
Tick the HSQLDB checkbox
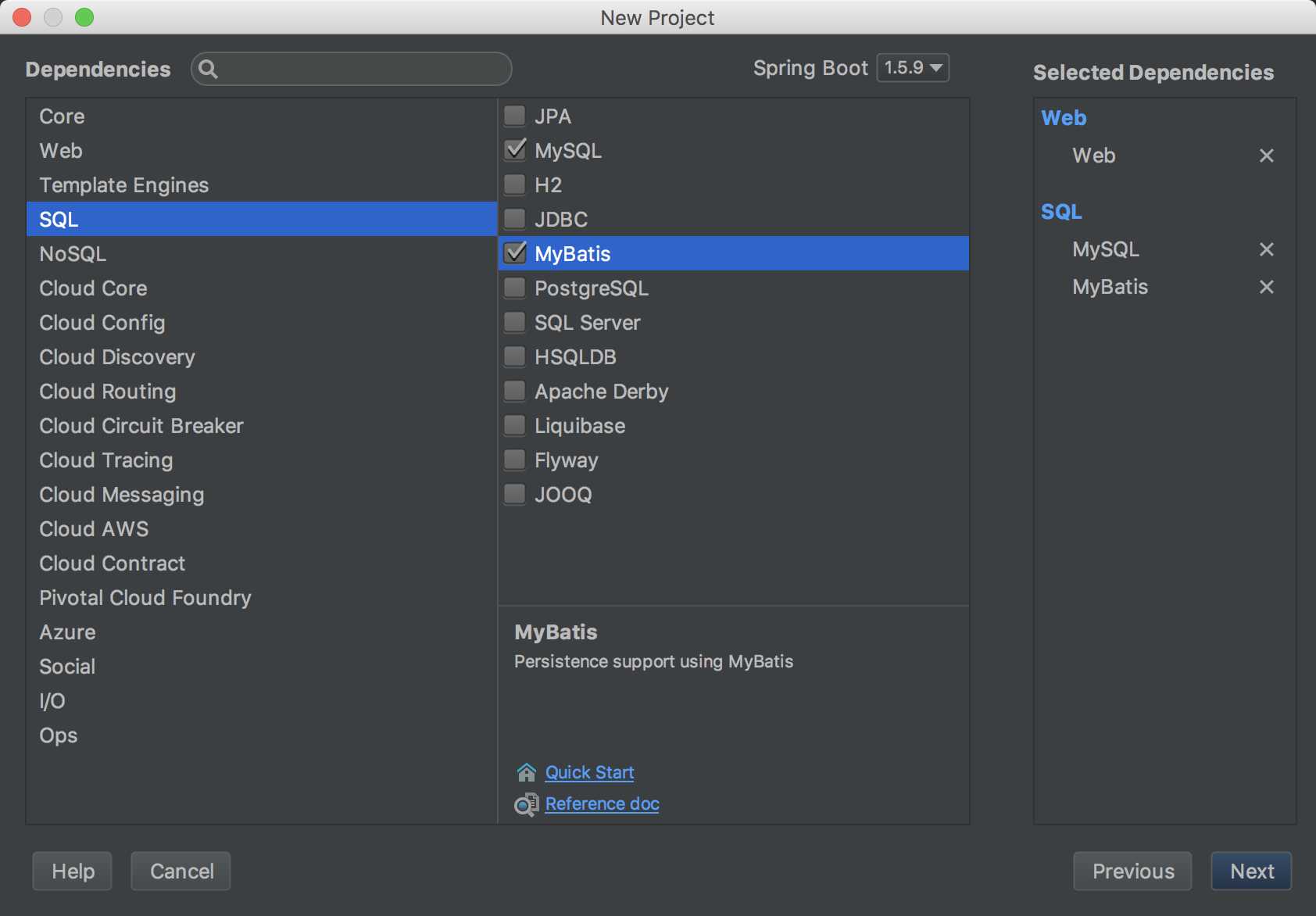[515, 356]
